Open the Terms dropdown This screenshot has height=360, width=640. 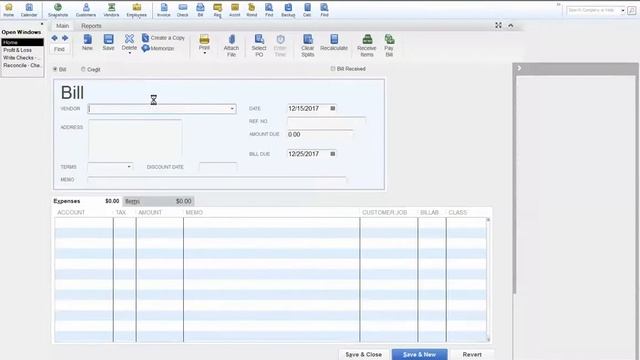coord(129,167)
